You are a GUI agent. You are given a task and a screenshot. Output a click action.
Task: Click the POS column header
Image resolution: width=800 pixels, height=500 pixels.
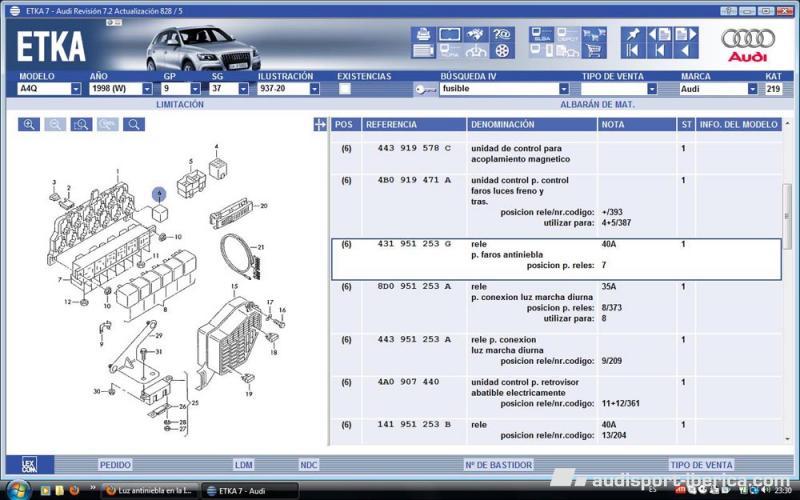click(x=345, y=124)
